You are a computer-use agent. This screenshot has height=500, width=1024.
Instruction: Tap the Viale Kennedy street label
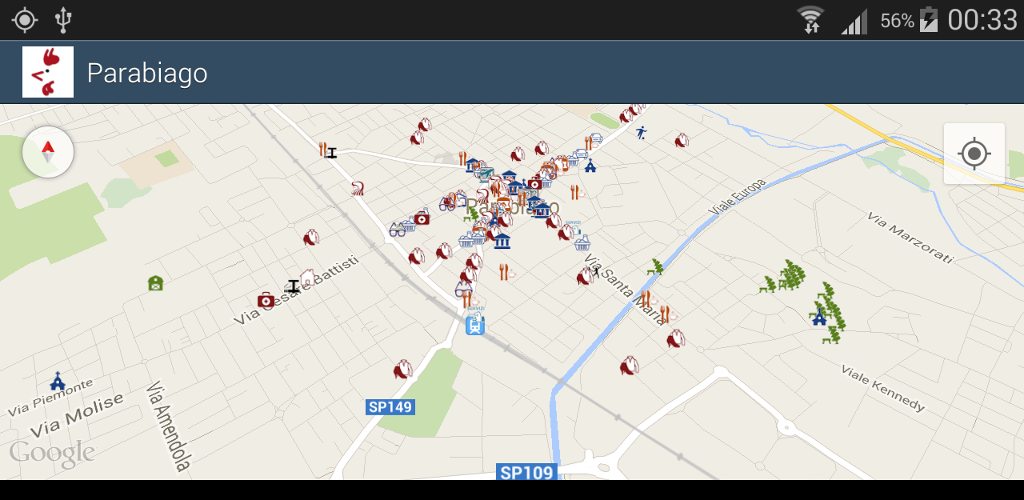[883, 388]
